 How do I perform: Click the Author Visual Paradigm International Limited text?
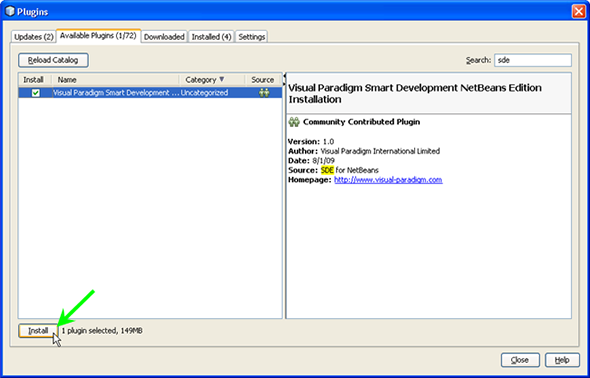pyautogui.click(x=364, y=151)
